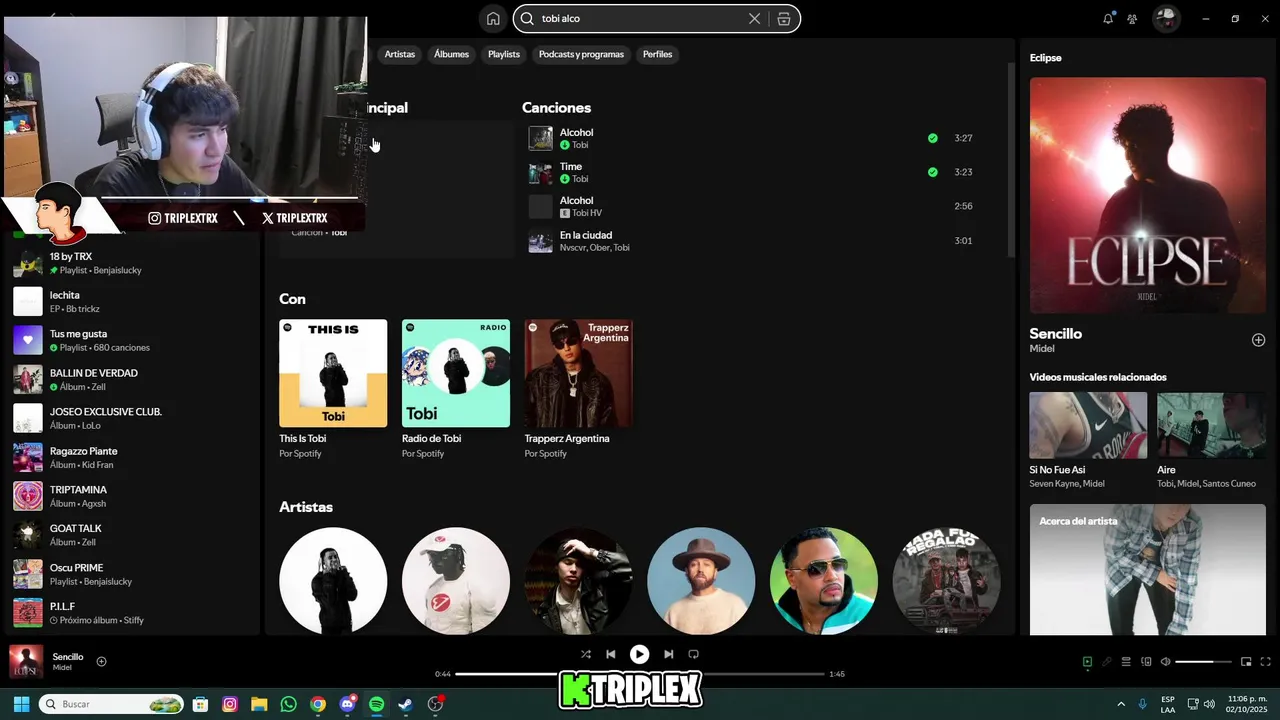Seek on the song progress bar
Image resolution: width=1280 pixels, height=720 pixels.
[640, 674]
